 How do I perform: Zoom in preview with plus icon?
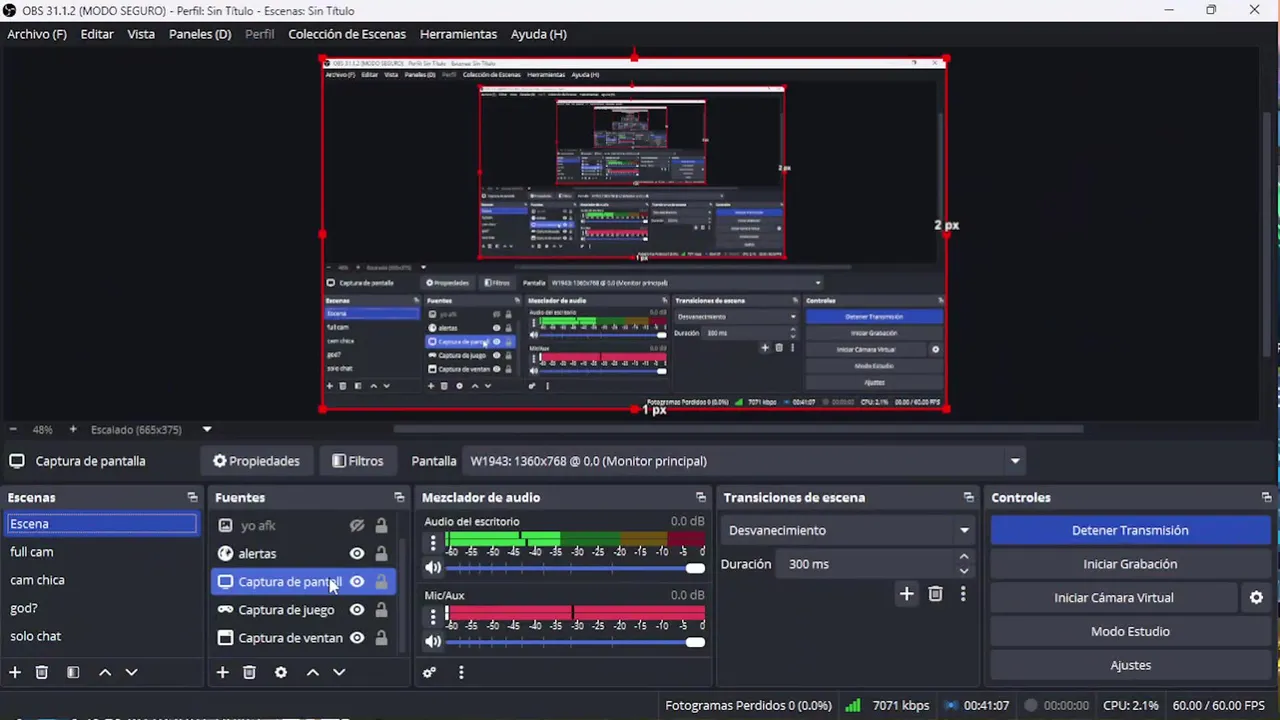tap(73, 430)
